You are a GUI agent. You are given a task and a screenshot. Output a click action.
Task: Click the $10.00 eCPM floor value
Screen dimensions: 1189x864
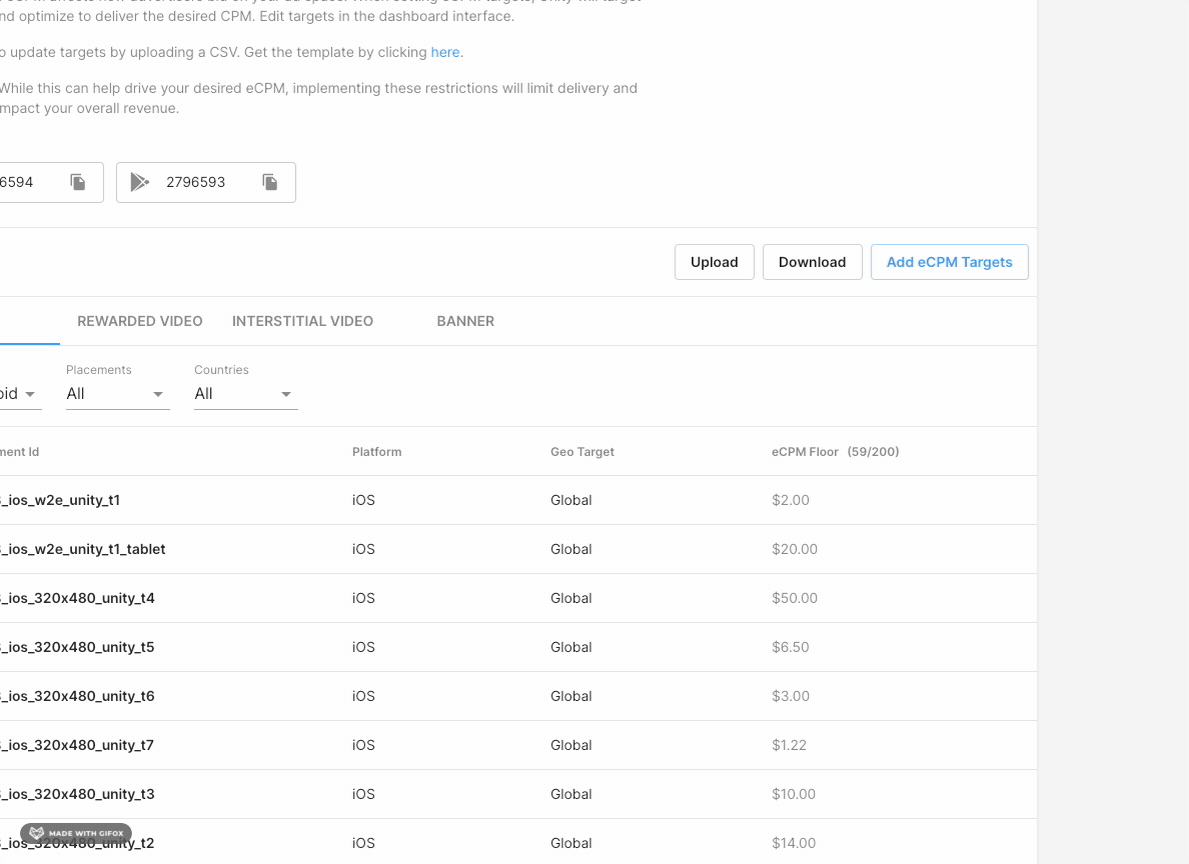(x=793, y=793)
